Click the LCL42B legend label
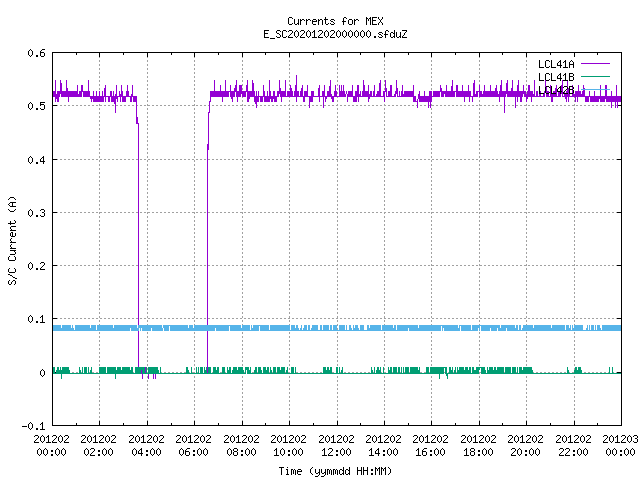The image size is (640, 480). click(x=556, y=90)
